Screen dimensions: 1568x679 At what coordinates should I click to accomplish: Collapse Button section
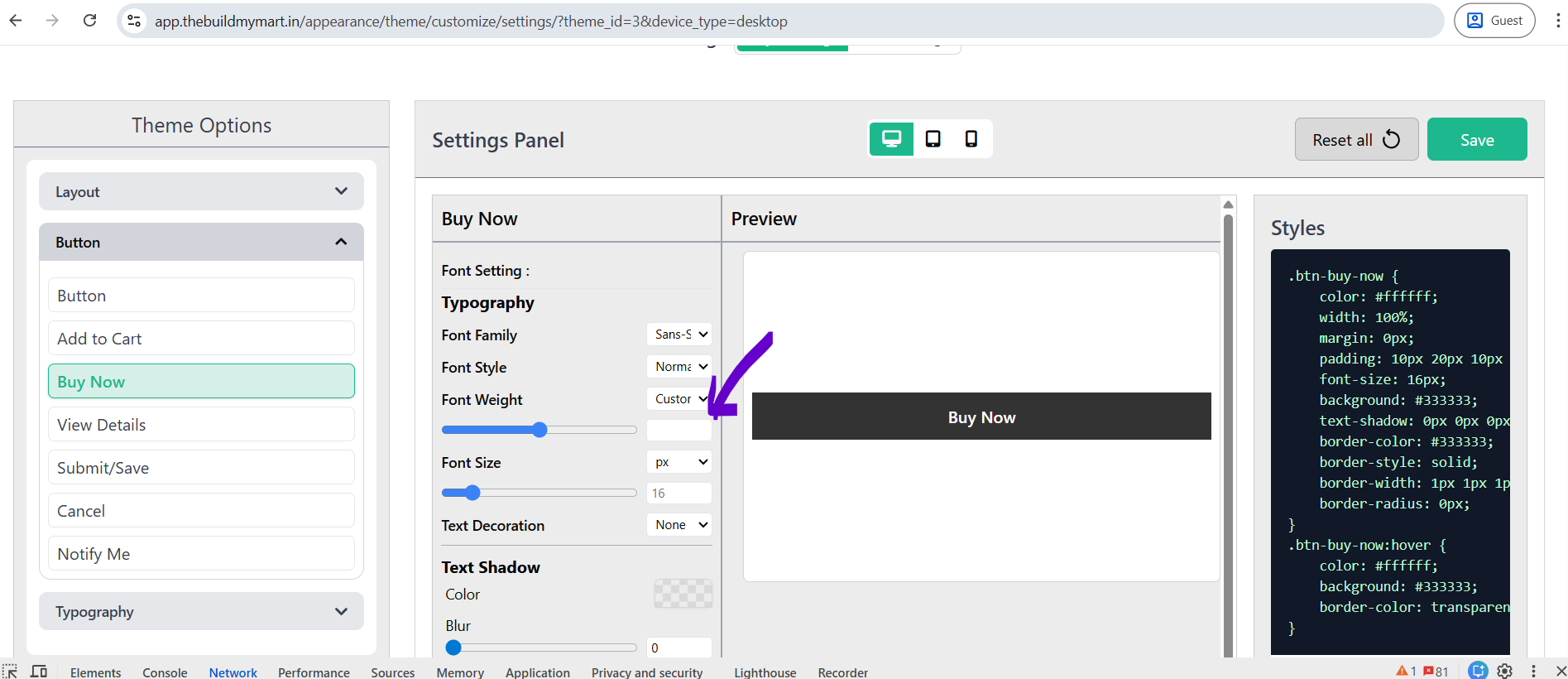[x=201, y=242]
